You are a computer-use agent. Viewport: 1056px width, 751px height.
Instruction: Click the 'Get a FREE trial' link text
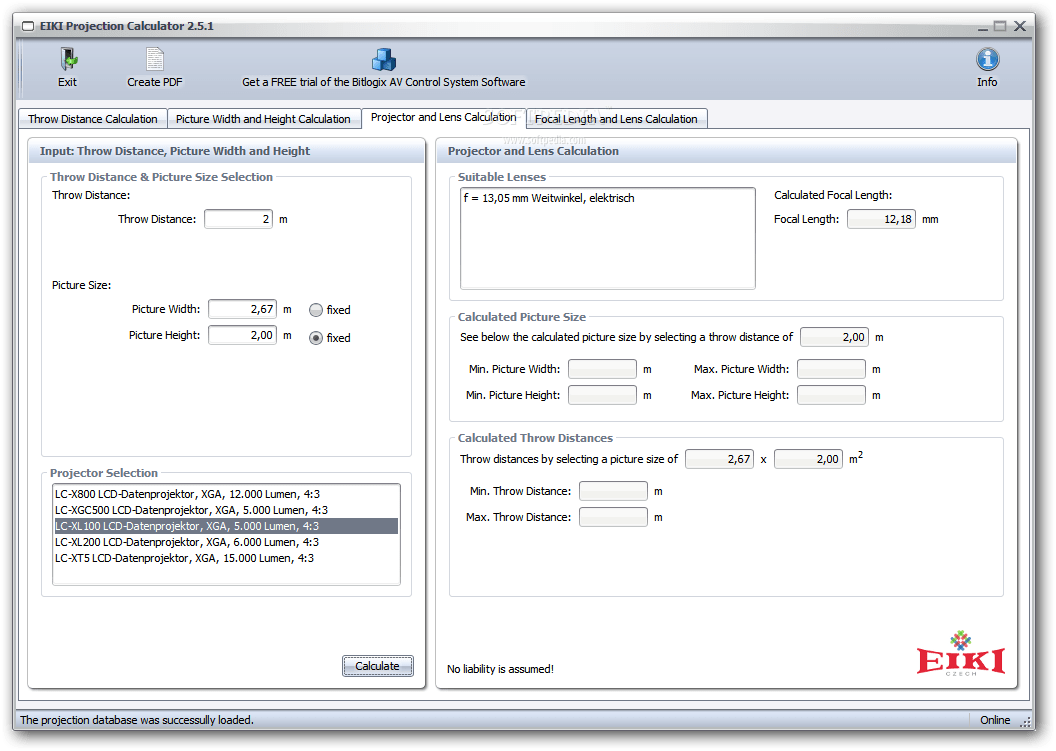[x=383, y=83]
